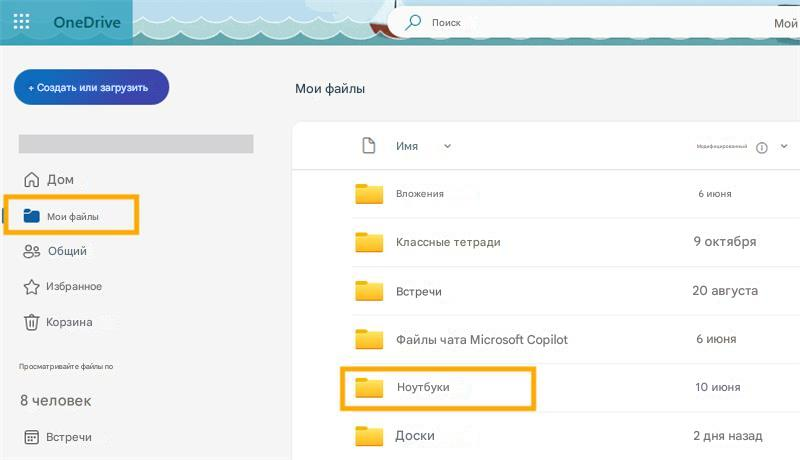Click the Мои файлы page heading
The height and width of the screenshot is (460, 800).
(x=330, y=89)
